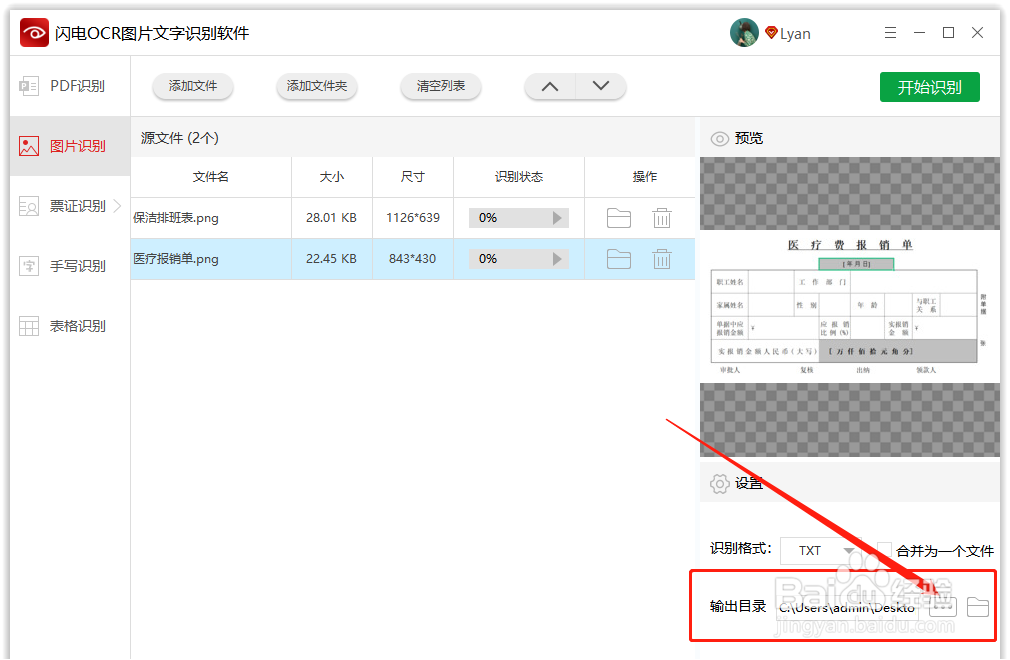Image resolution: width=1010 pixels, height=660 pixels.
Task: Toggle the 合并为一个文件 checkbox
Action: point(884,551)
